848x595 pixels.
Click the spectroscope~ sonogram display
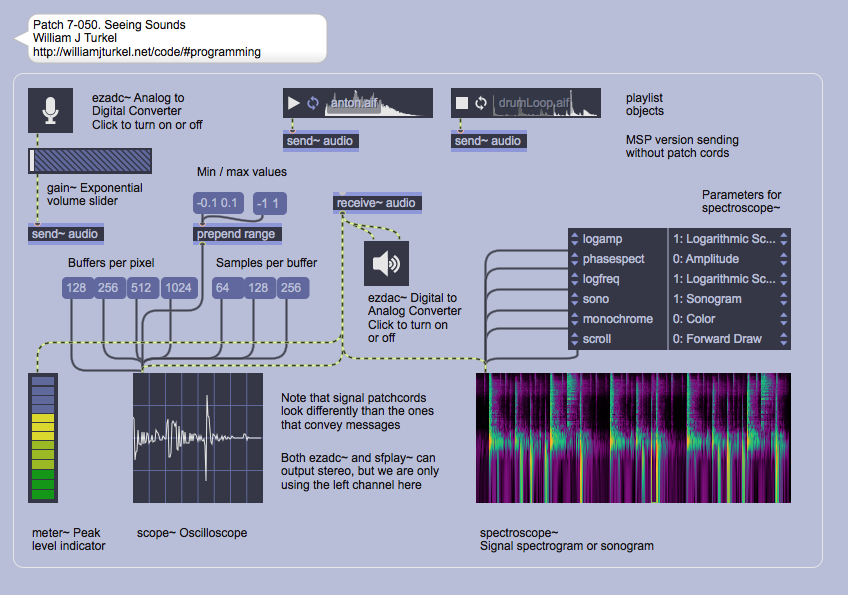tap(633, 438)
